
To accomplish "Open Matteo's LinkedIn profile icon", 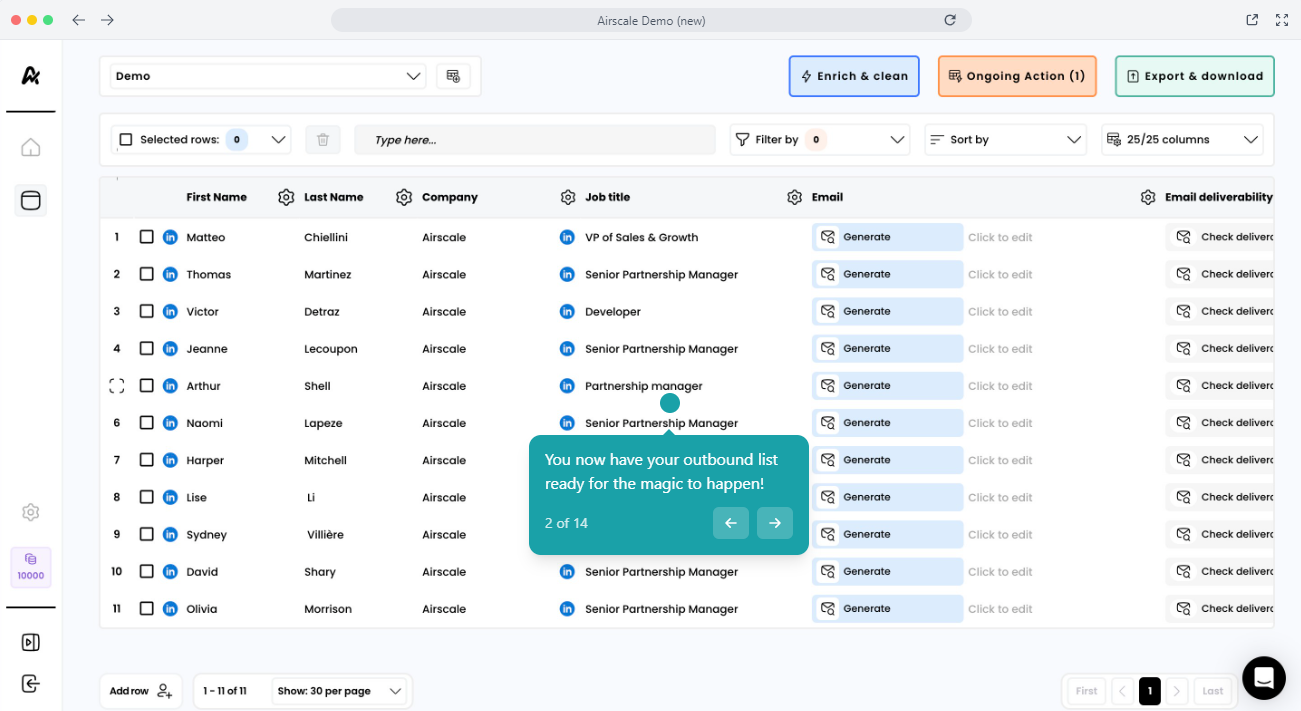I will pos(170,237).
